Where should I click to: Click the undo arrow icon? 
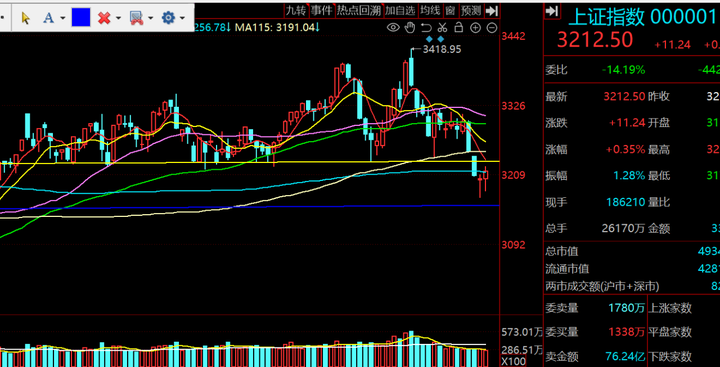[x=426, y=28]
